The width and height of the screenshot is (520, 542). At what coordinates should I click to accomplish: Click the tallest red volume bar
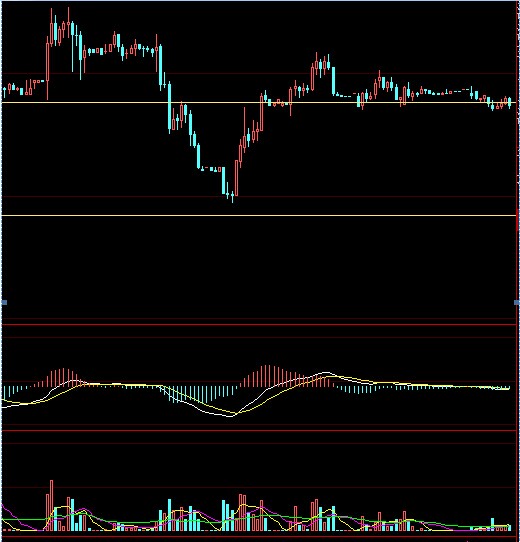point(52,505)
